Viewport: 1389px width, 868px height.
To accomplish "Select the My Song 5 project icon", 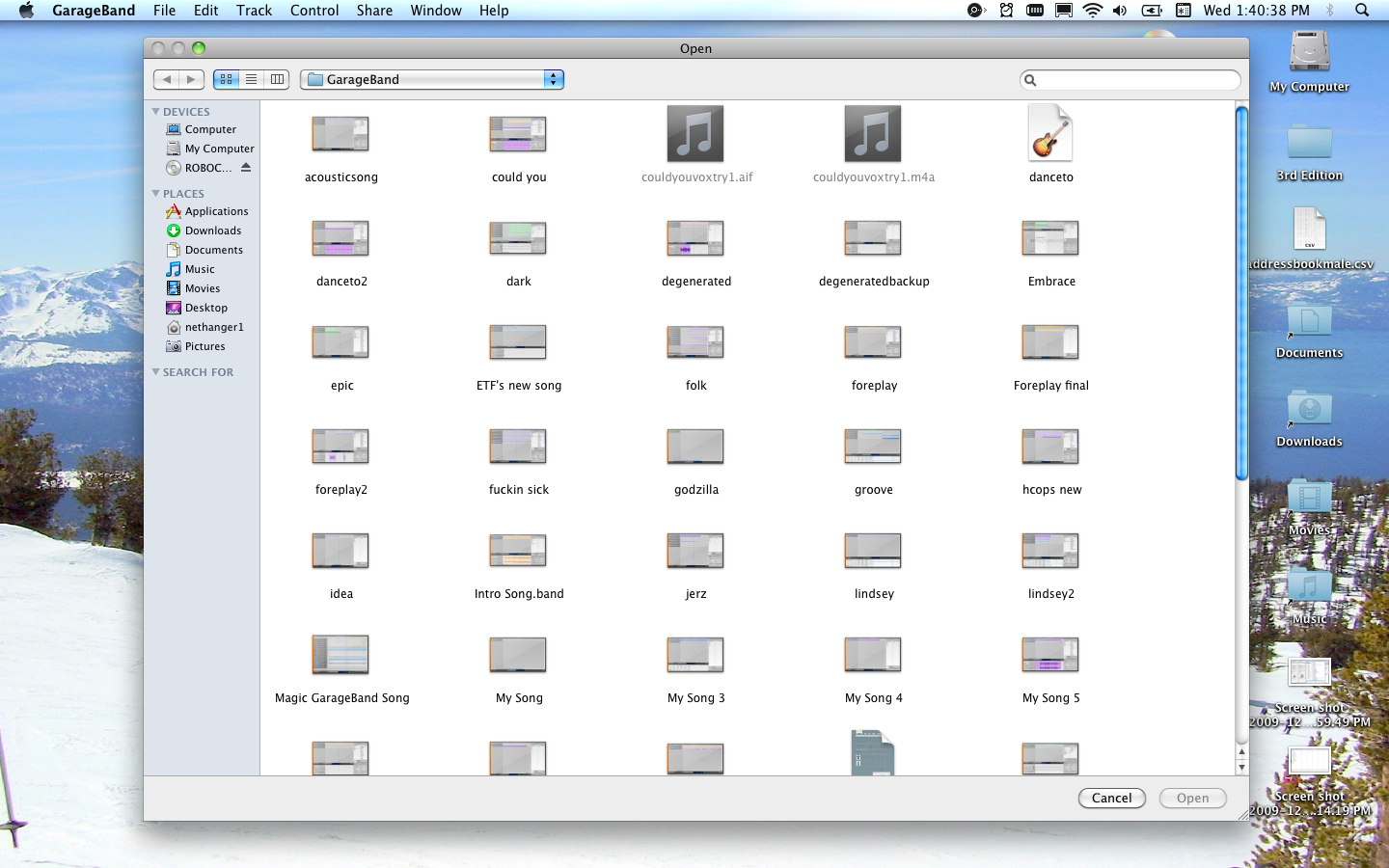I will coord(1050,655).
